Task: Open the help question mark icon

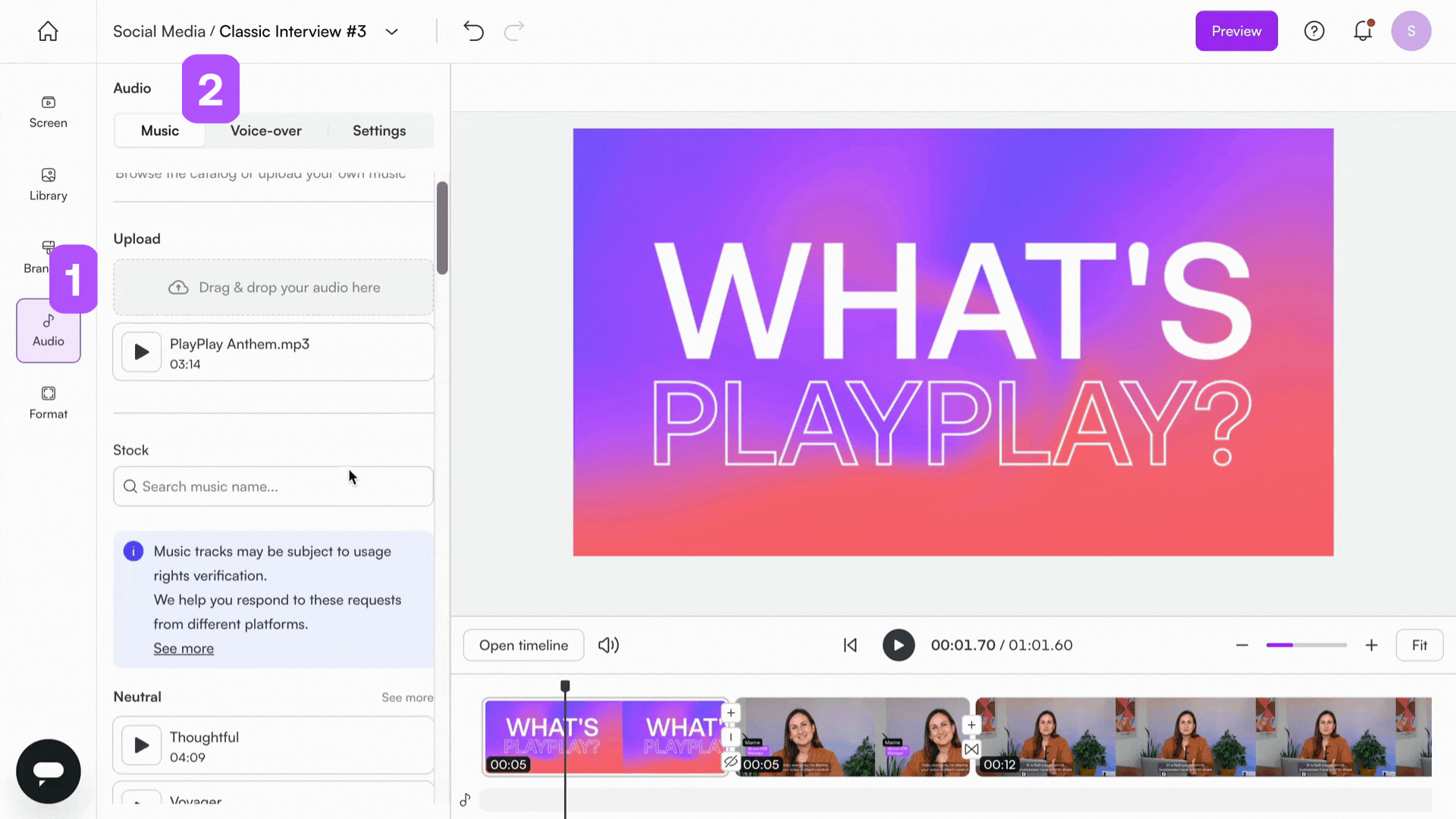Action: tap(1314, 31)
